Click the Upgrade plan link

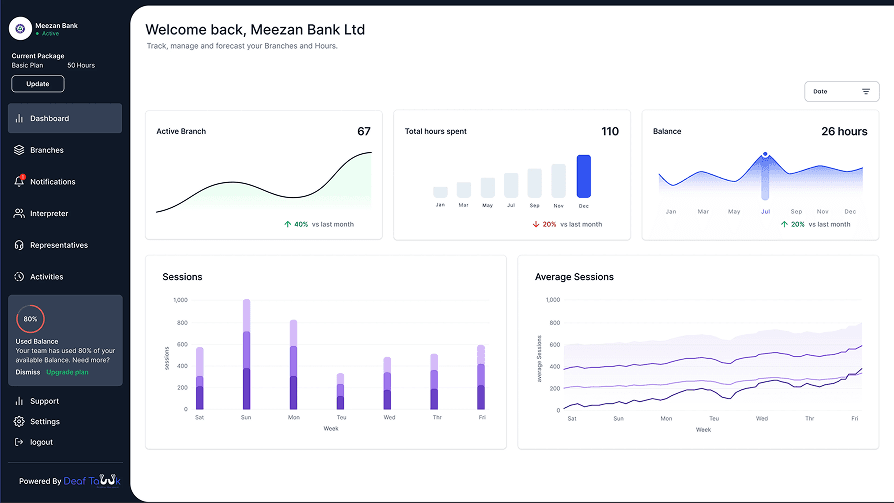(67, 372)
